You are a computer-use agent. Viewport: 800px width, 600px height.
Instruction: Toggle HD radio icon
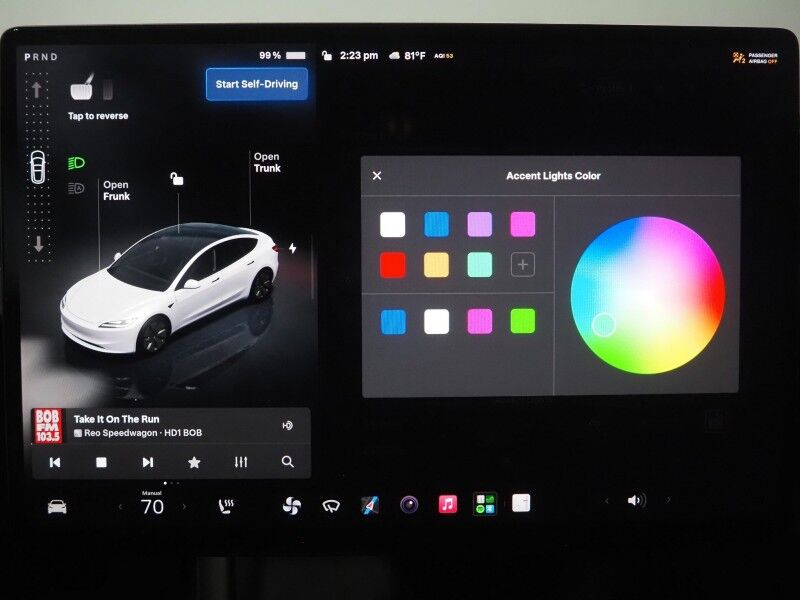pos(288,426)
